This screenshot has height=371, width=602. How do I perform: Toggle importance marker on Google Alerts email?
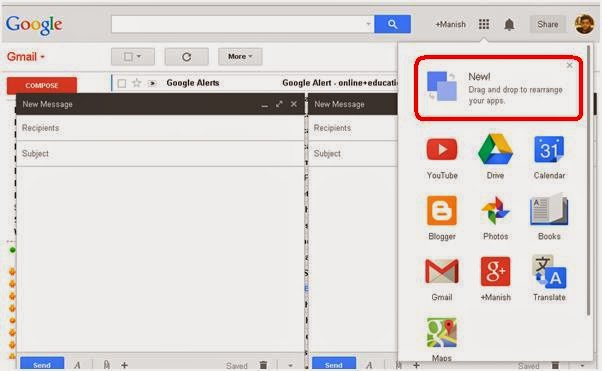(152, 83)
